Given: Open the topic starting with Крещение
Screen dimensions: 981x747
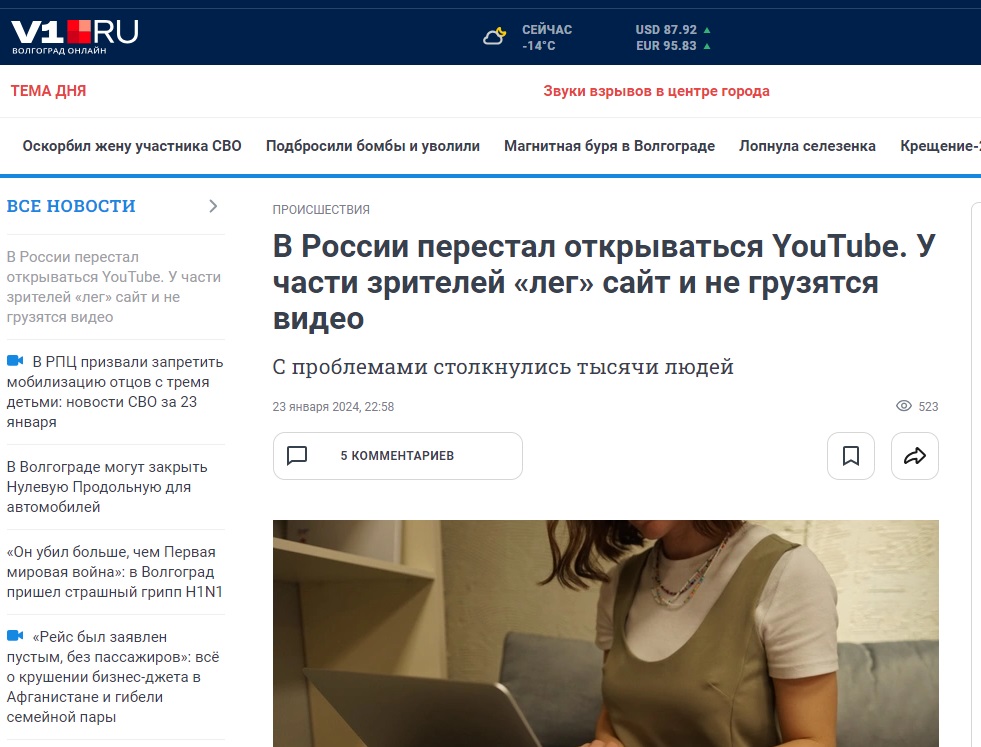Looking at the screenshot, I should click(940, 146).
